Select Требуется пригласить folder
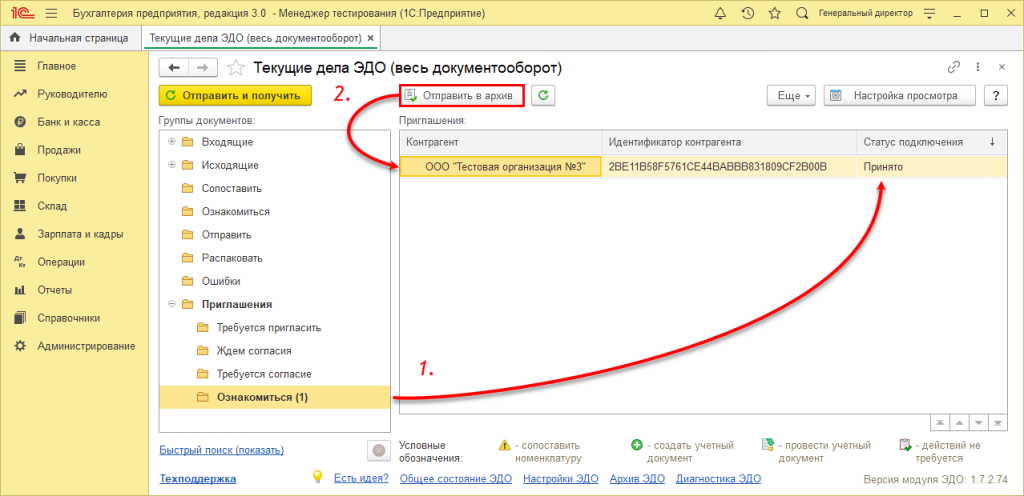1024x496 pixels. pos(269,328)
